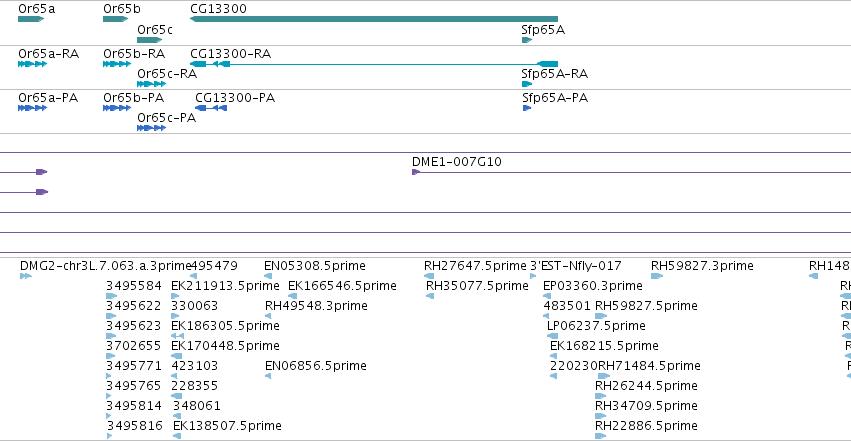Select EST 3495771
The height and width of the screenshot is (441, 851).
pyautogui.click(x=109, y=376)
